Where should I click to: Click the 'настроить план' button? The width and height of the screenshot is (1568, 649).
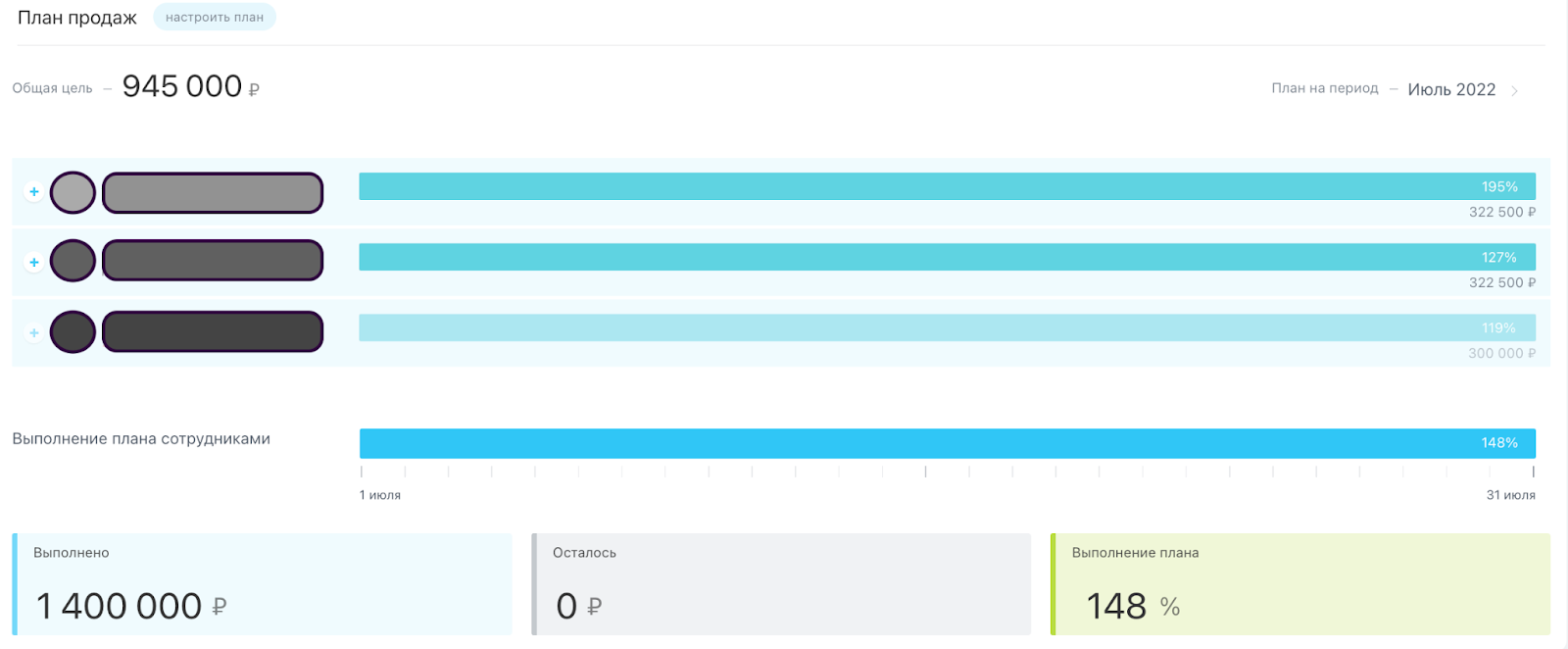(x=215, y=18)
